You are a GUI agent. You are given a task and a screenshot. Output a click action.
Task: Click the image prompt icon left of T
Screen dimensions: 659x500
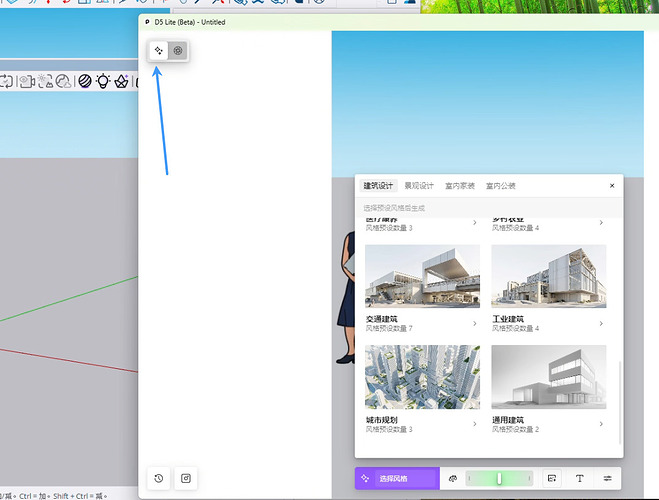(552, 479)
